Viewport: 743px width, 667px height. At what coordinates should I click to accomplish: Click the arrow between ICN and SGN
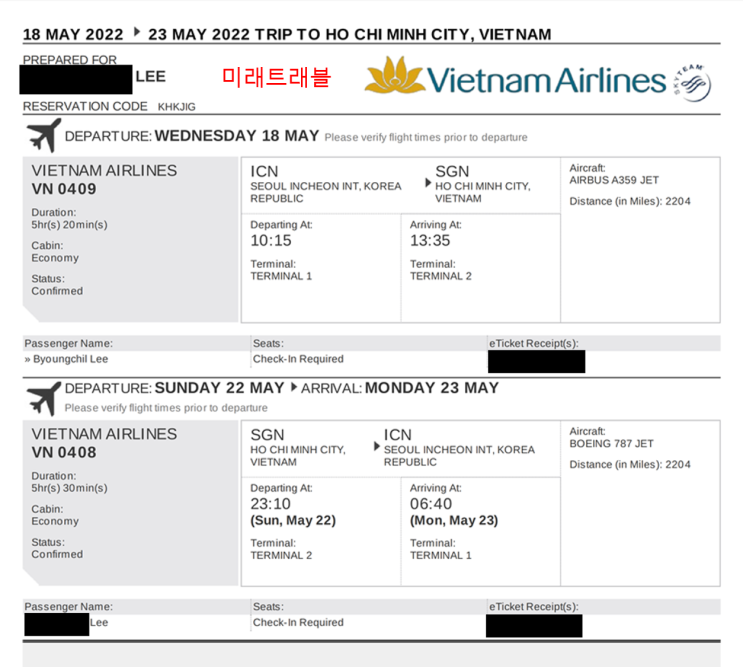pyautogui.click(x=429, y=185)
